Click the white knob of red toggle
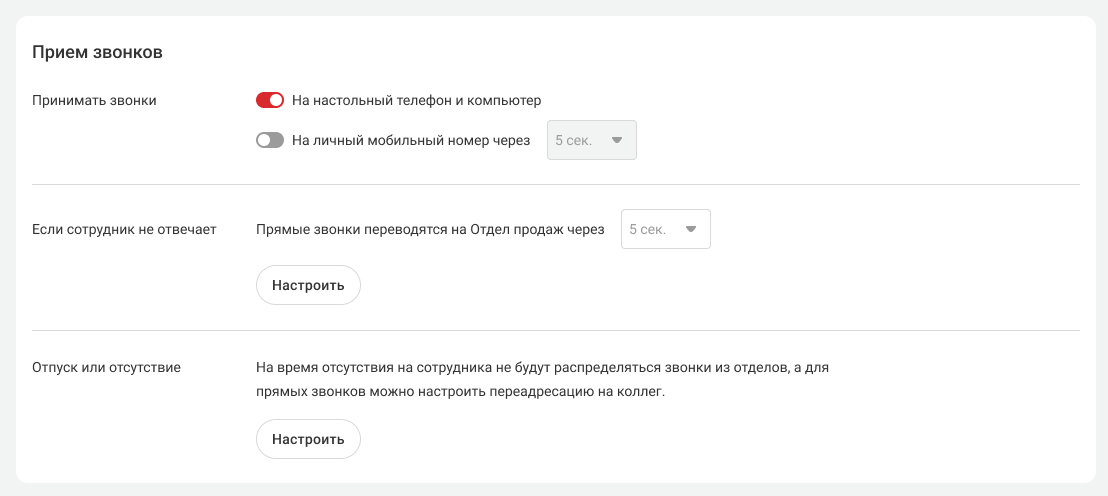 click(x=277, y=100)
